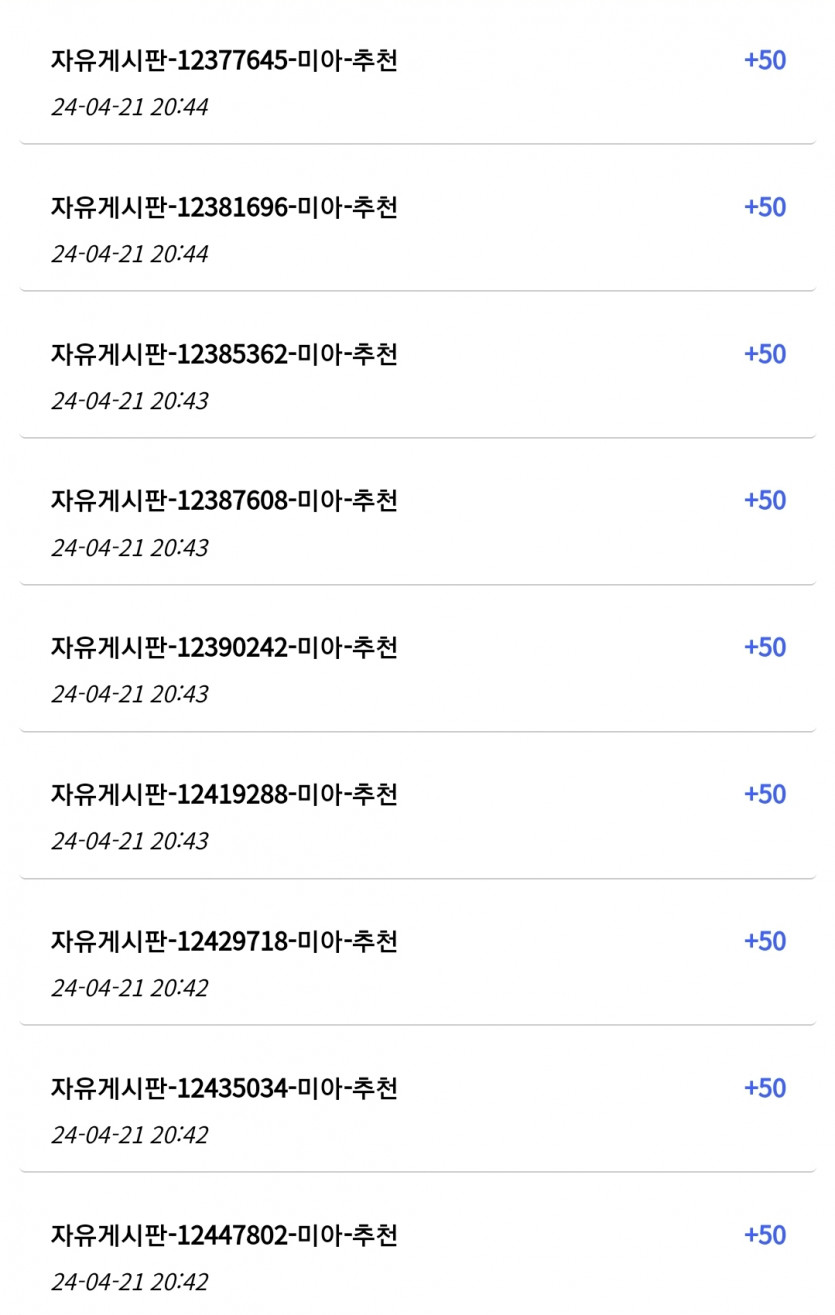
Task: Tap the 자유게시판-12390242-미아-추천 entry title
Action: (224, 648)
